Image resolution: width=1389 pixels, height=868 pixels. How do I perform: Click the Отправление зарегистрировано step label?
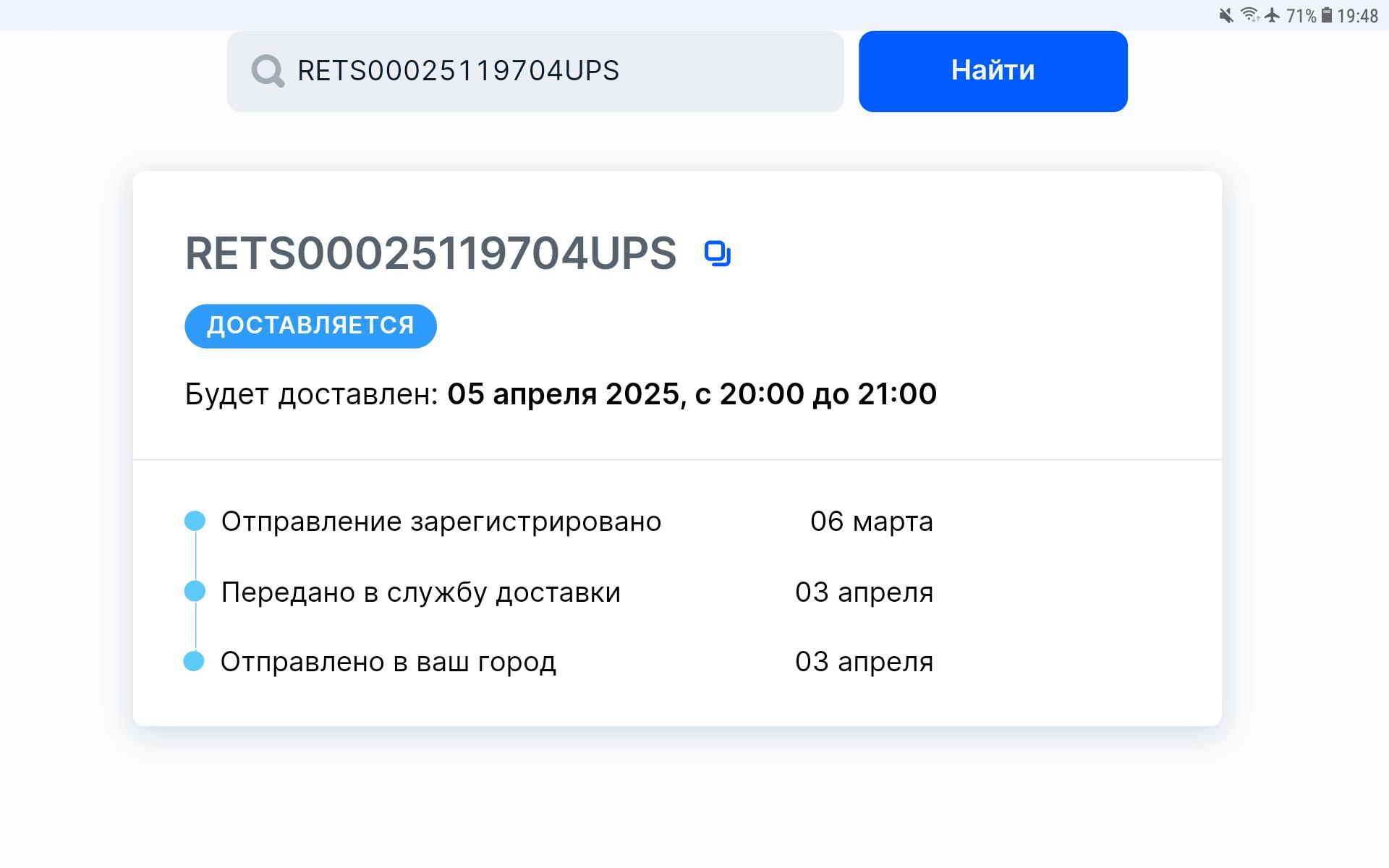pos(441,522)
